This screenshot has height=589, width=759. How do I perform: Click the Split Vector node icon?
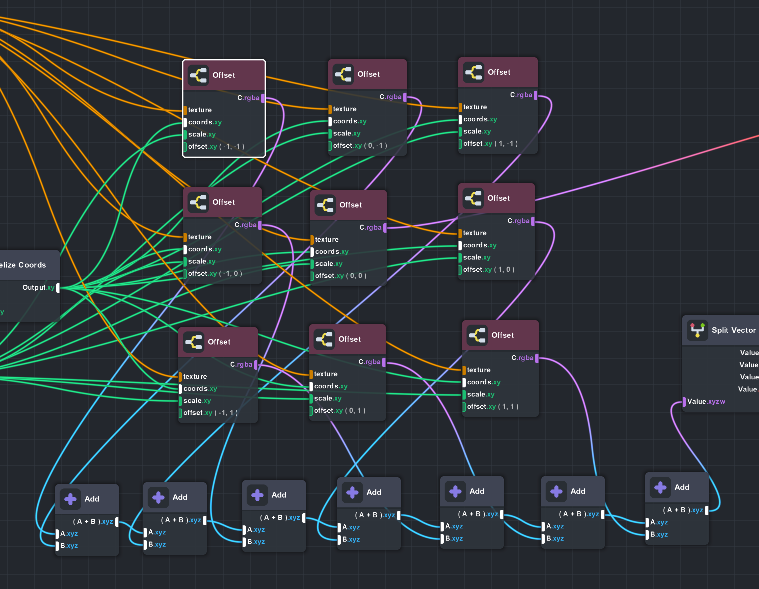pos(697,331)
